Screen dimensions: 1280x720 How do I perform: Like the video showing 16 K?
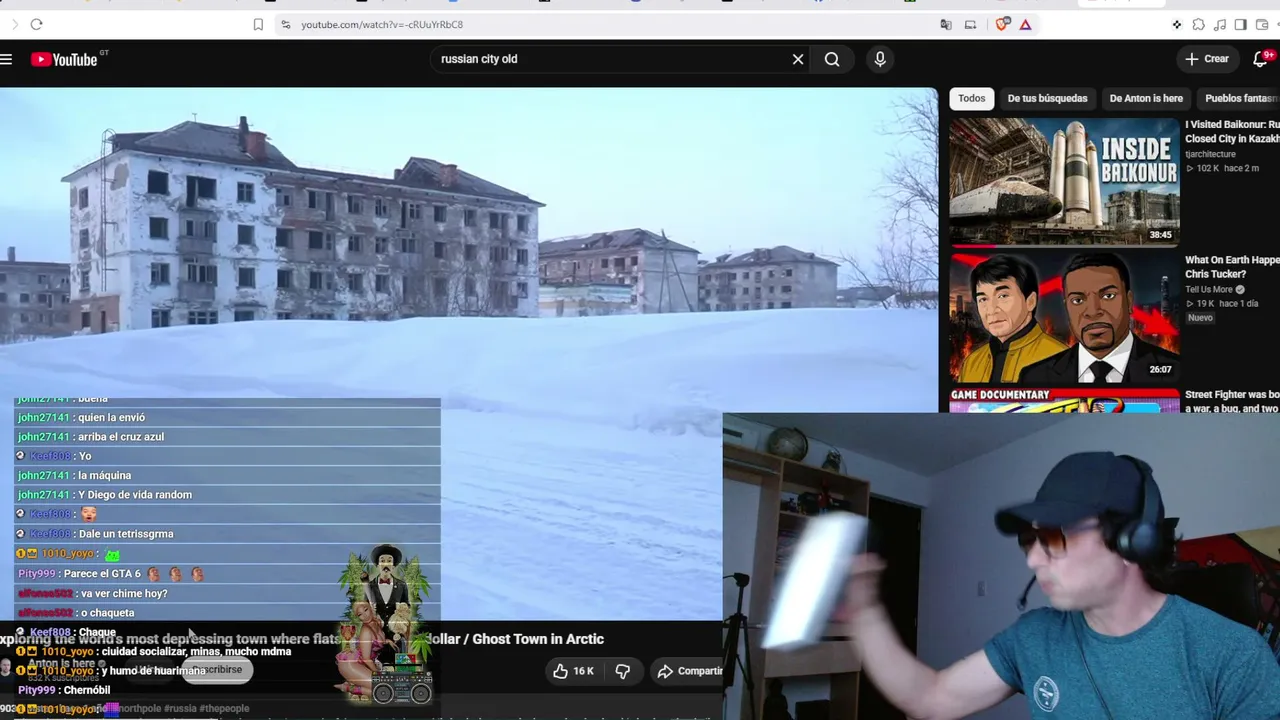[x=573, y=671]
